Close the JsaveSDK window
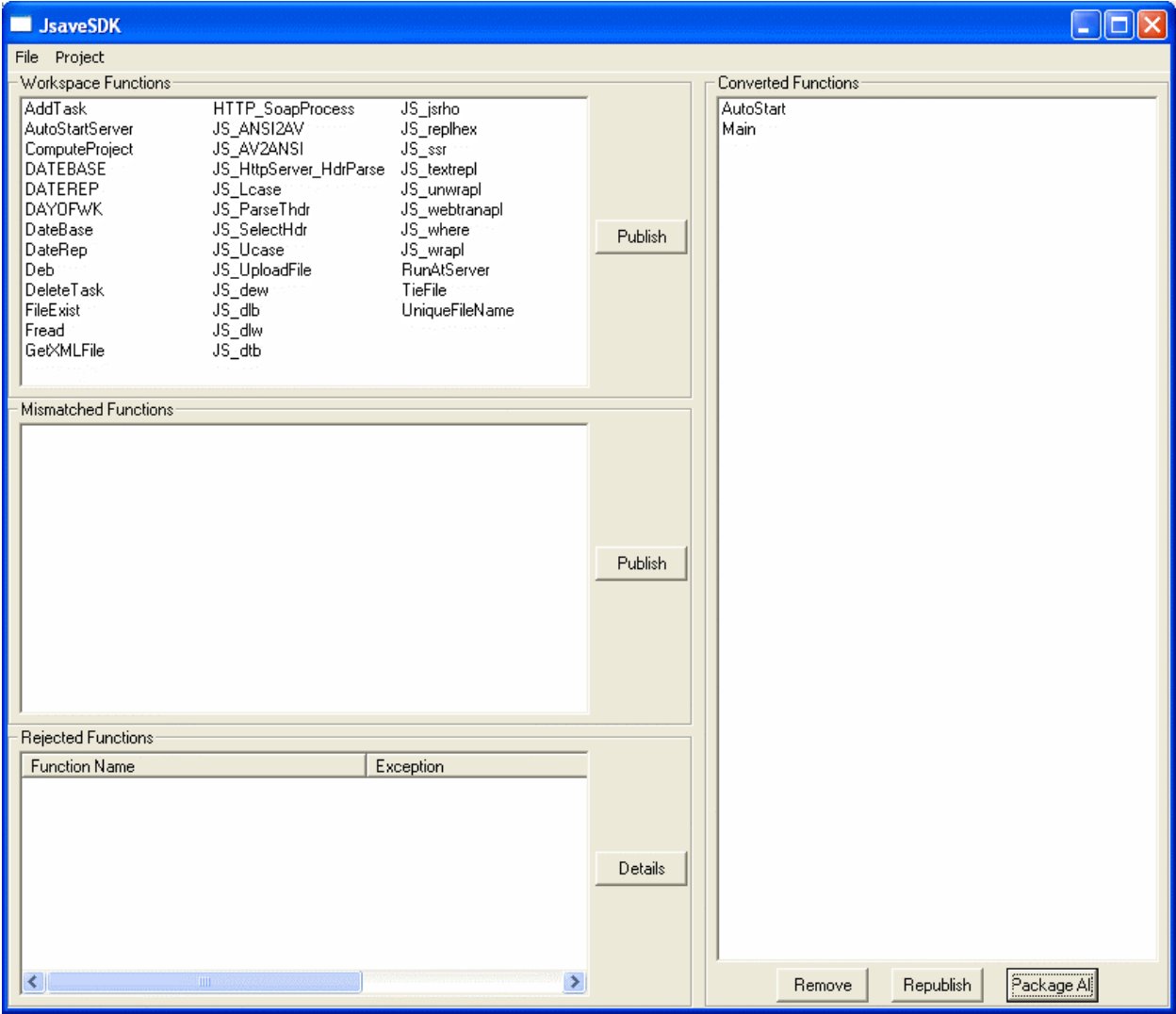The height and width of the screenshot is (1014, 1176). (x=1151, y=25)
